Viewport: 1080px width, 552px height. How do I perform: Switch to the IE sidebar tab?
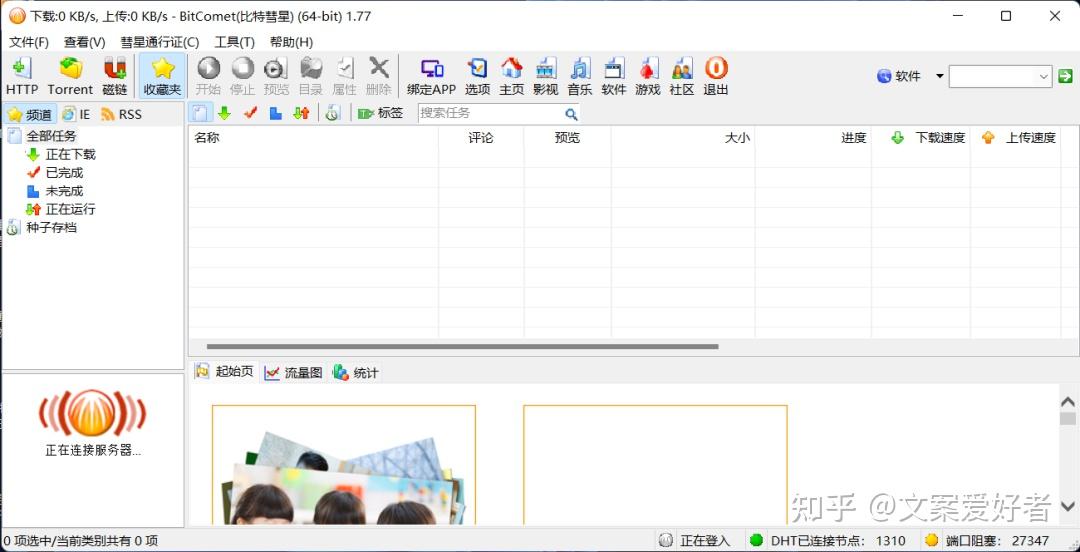pyautogui.click(x=76, y=114)
